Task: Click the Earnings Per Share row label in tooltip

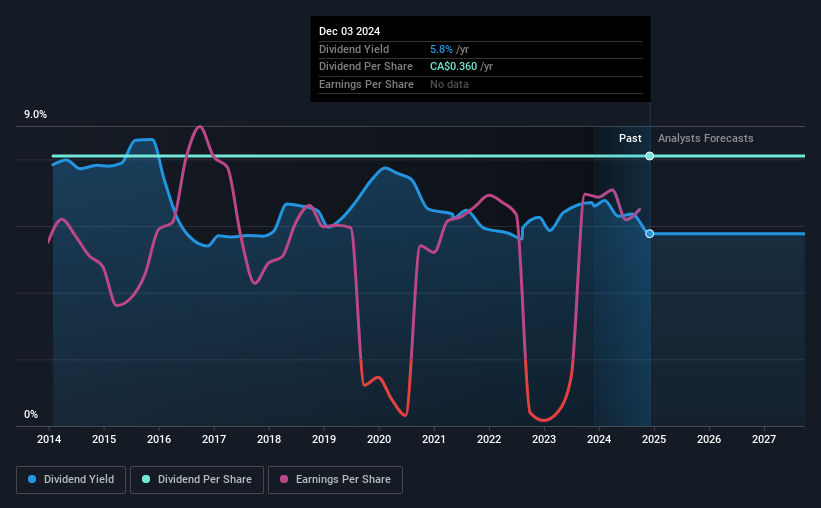Action: (x=366, y=84)
